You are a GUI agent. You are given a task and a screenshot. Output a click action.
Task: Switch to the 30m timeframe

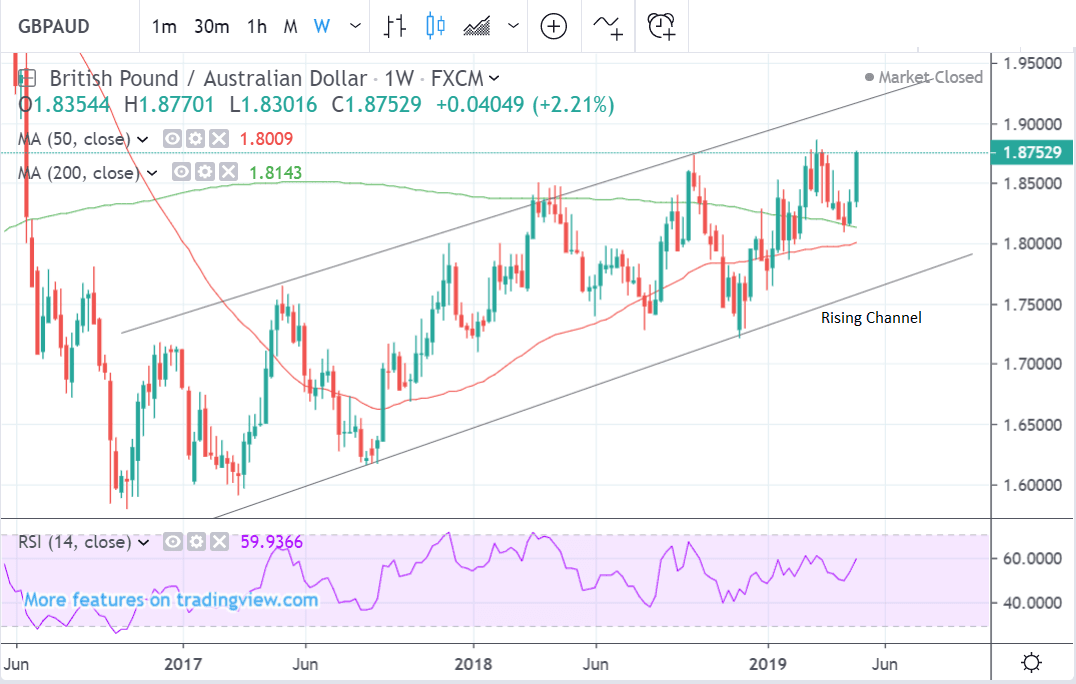coord(212,26)
